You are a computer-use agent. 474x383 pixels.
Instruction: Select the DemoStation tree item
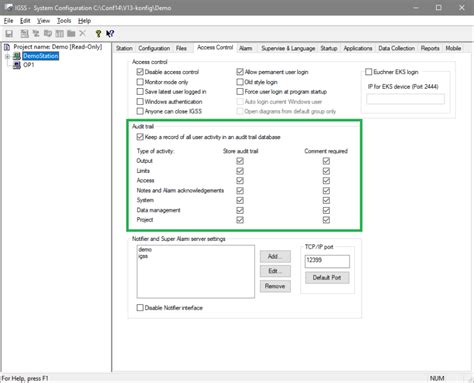point(41,56)
